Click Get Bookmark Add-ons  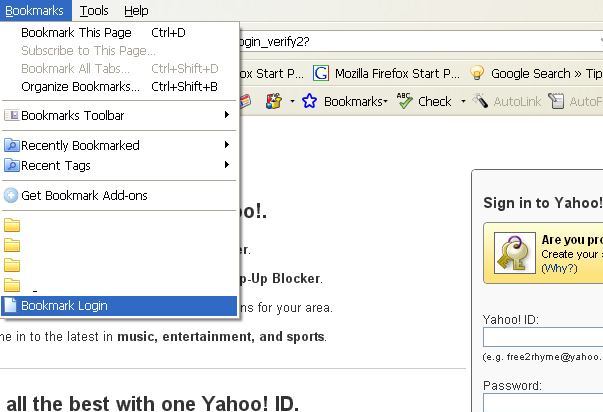click(119, 195)
